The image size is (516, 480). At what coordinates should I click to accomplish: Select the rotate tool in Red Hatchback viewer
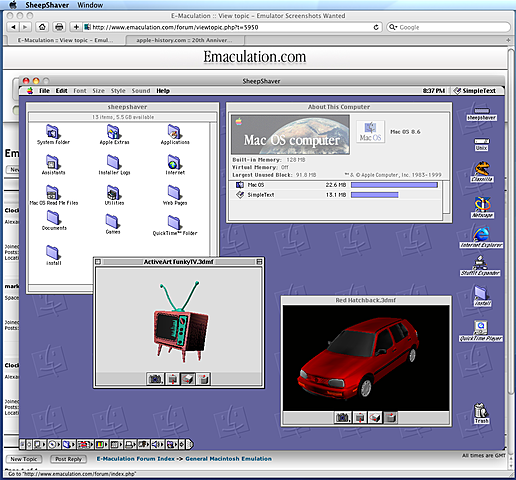coord(375,417)
